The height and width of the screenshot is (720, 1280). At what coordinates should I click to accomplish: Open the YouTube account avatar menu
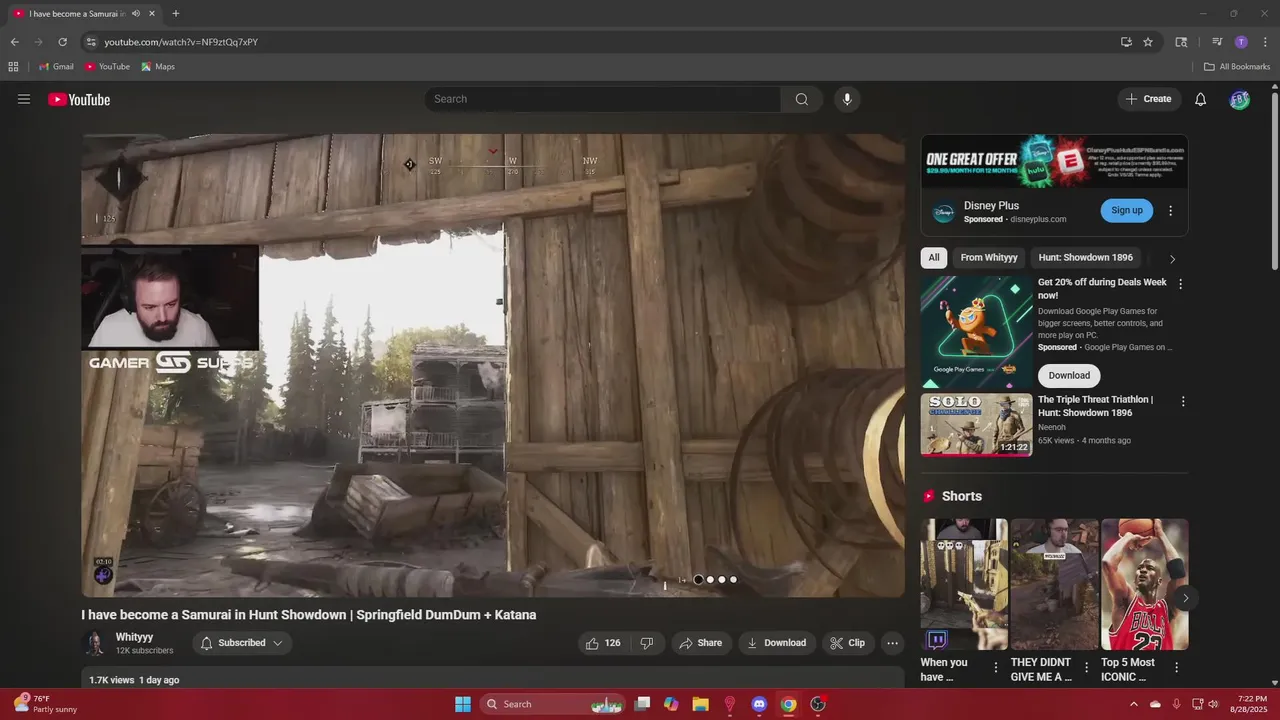pyautogui.click(x=1240, y=99)
